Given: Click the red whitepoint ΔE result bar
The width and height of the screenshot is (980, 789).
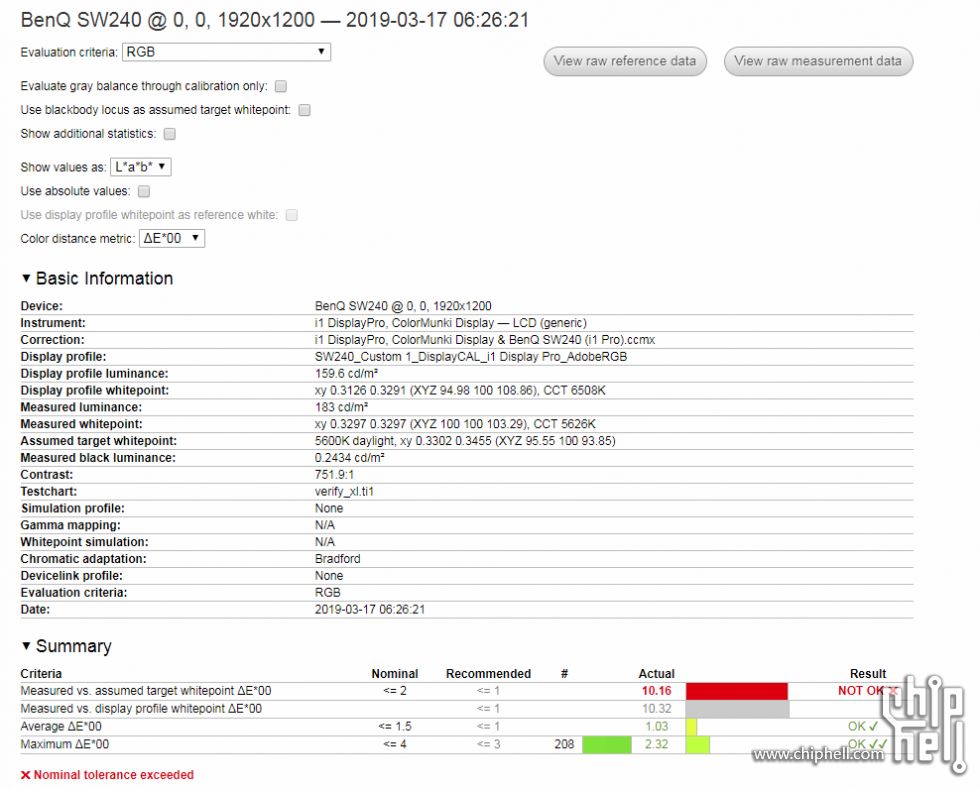Looking at the screenshot, I should pyautogui.click(x=737, y=691).
